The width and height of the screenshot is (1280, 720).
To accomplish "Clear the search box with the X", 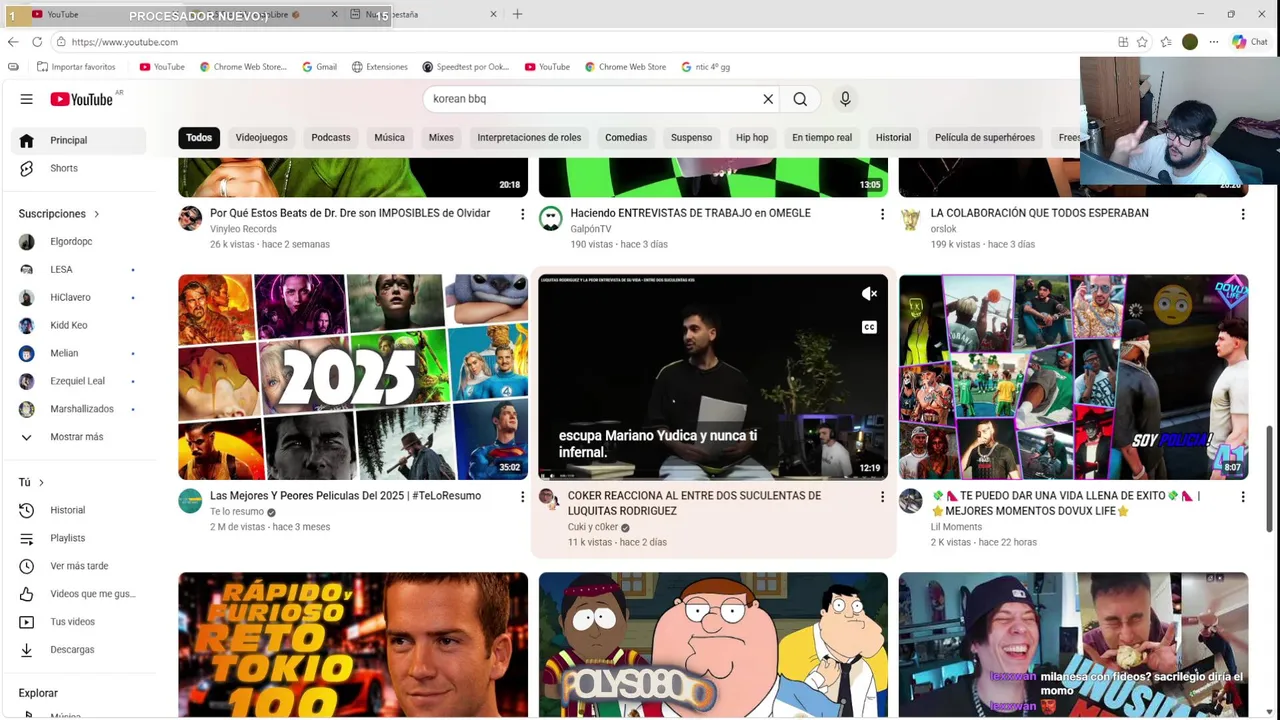I will 768,99.
